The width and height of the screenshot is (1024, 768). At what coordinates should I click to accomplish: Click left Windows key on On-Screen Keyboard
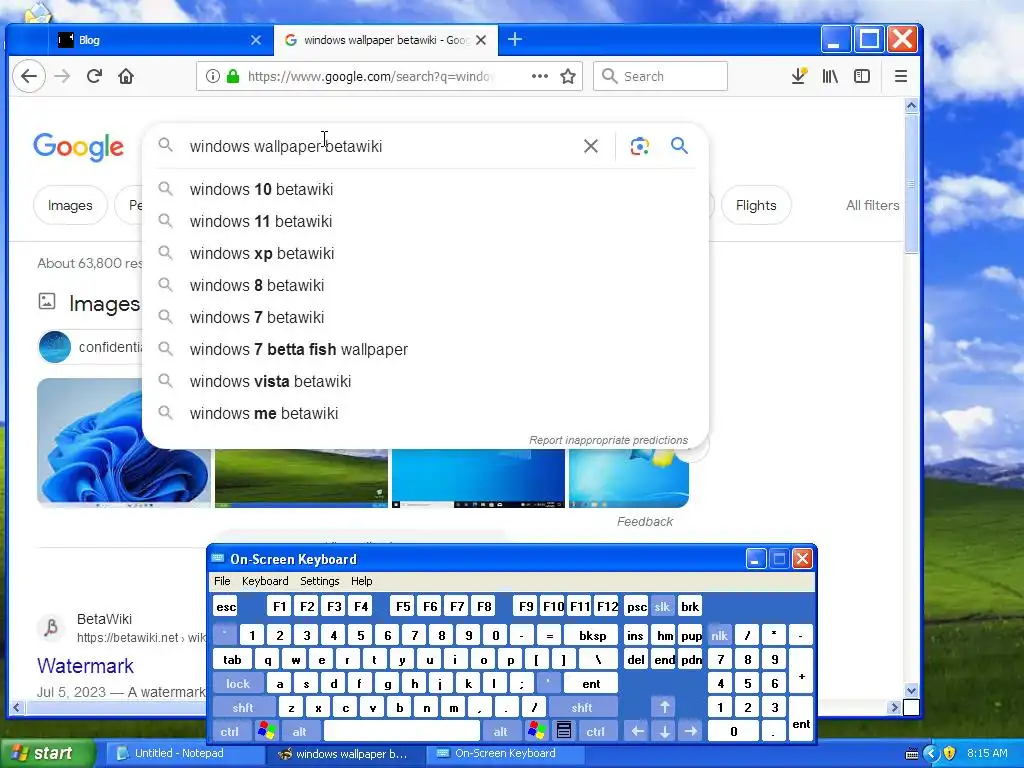tap(266, 731)
